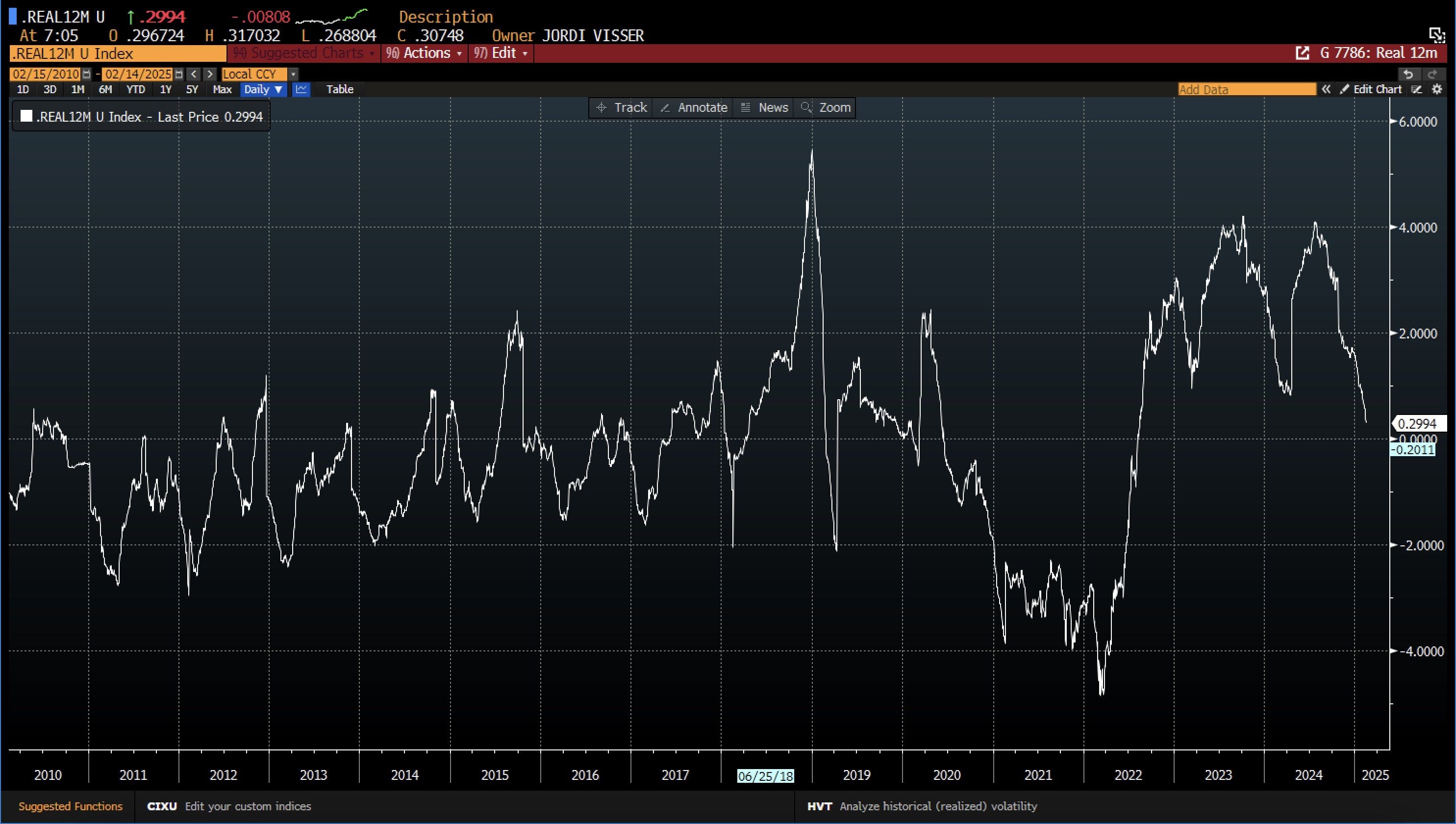Click the window resize icon top right

[1437, 35]
